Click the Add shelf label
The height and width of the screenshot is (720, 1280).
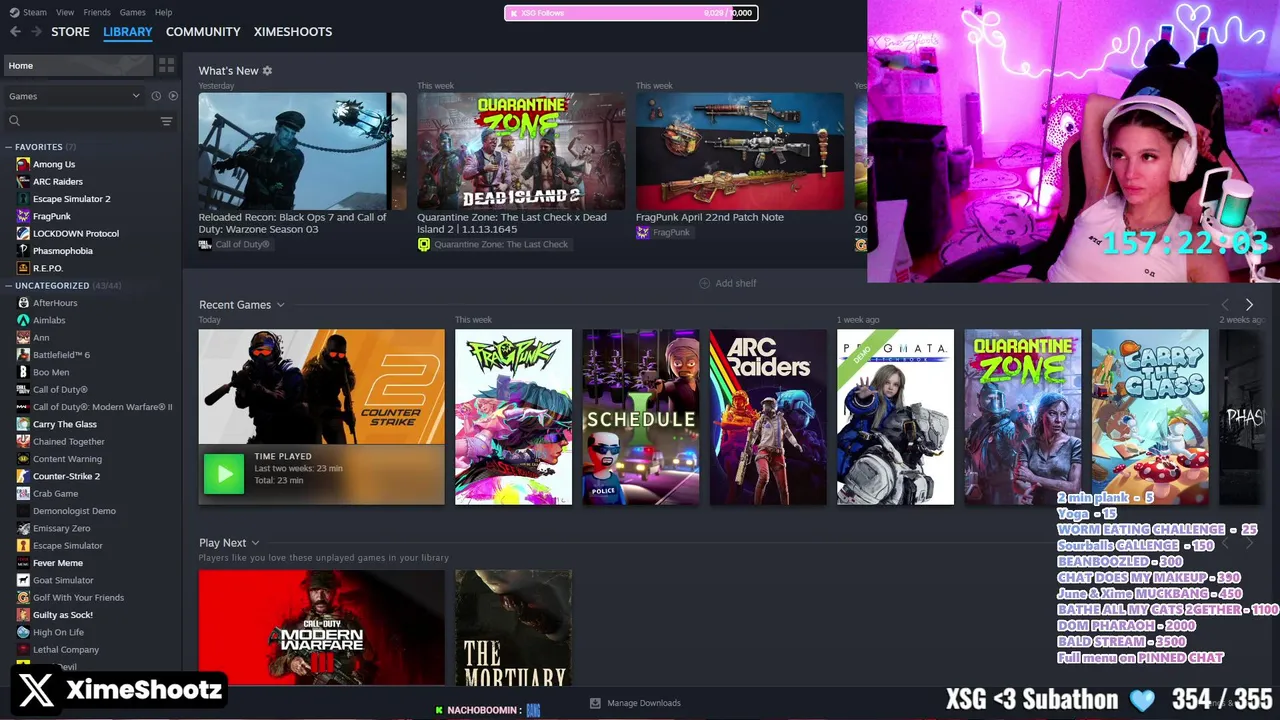click(x=736, y=283)
